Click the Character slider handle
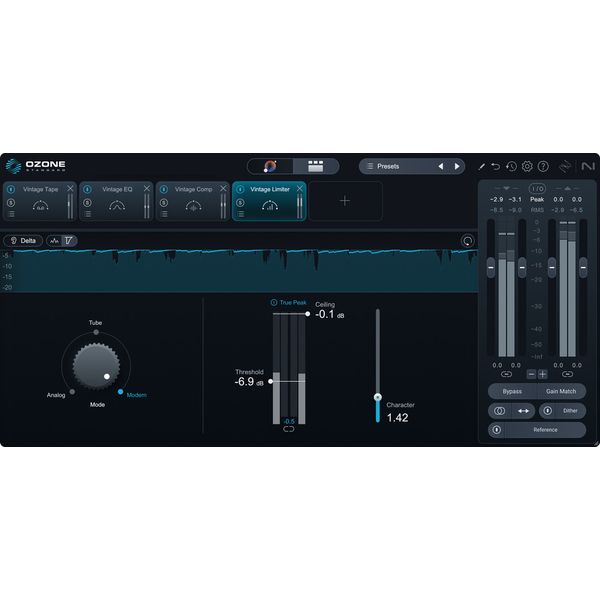This screenshot has width=600, height=600. 378,397
